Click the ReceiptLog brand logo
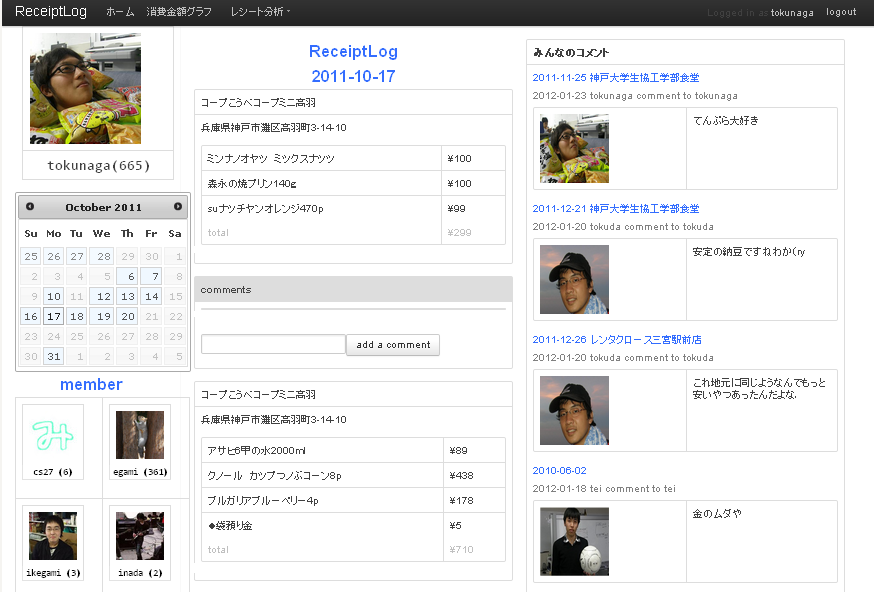 click(x=53, y=12)
